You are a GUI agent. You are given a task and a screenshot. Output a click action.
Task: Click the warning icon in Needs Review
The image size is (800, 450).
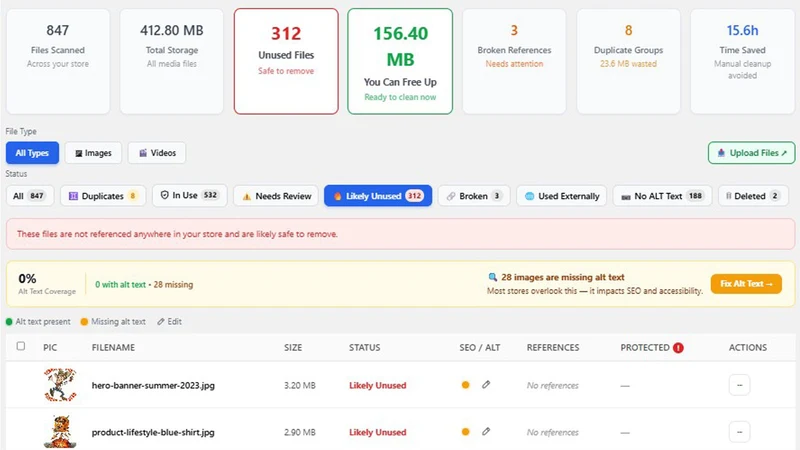[x=246, y=196]
